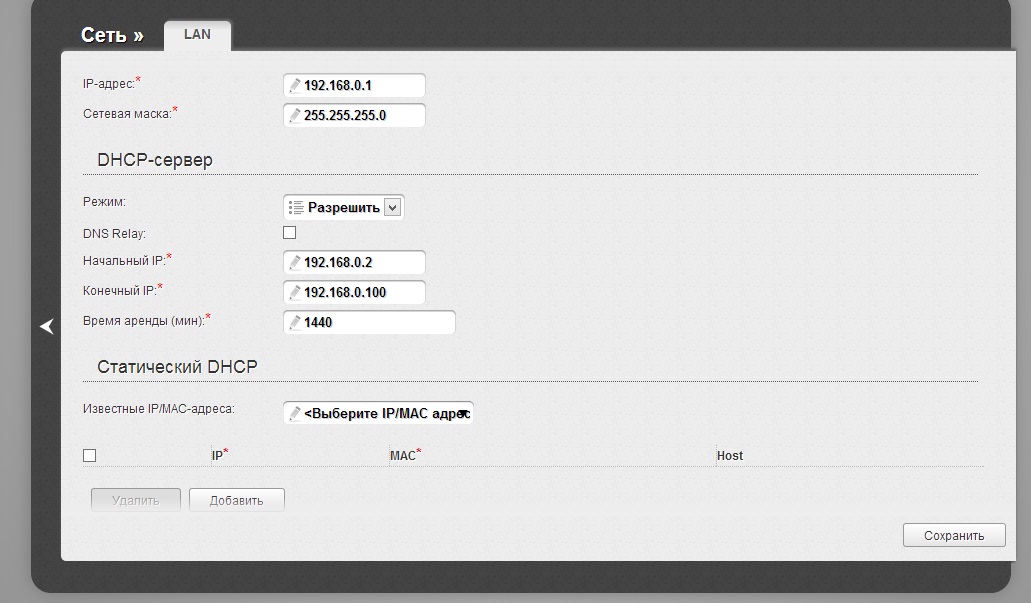Open the LAN tab

tap(197, 35)
